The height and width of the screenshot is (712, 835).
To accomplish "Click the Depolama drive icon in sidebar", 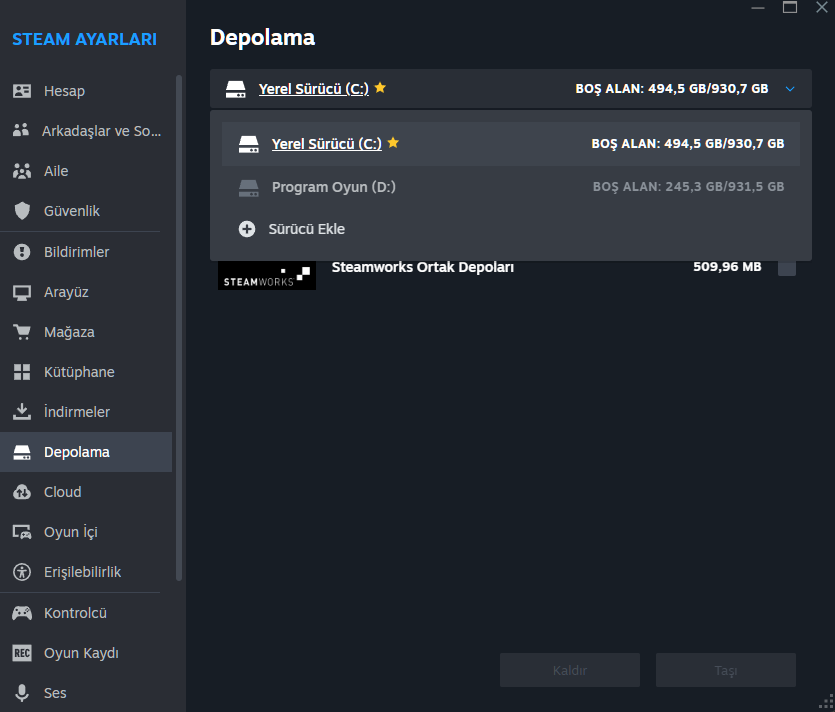I will click(22, 452).
